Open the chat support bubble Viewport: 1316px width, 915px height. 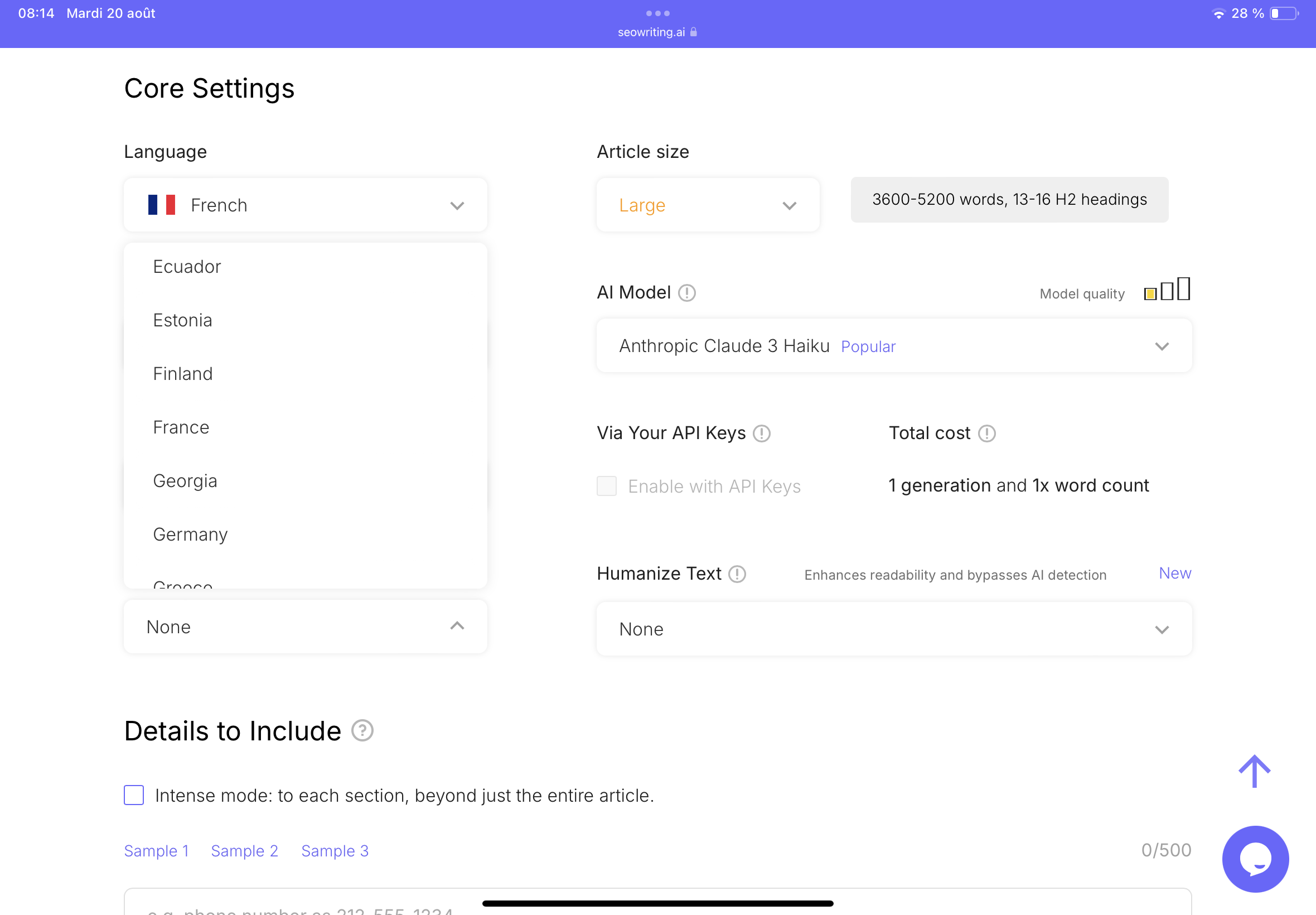(1255, 859)
